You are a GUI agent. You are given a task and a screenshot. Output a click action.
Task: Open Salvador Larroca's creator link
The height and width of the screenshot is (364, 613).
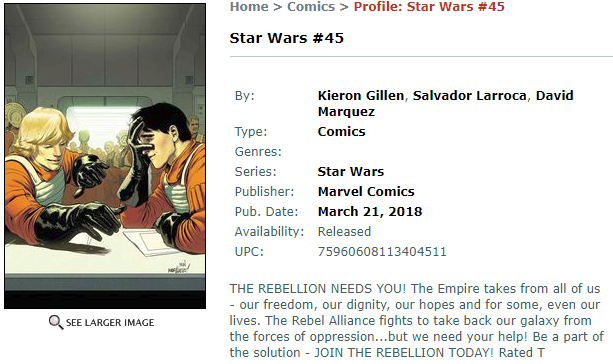tap(470, 95)
